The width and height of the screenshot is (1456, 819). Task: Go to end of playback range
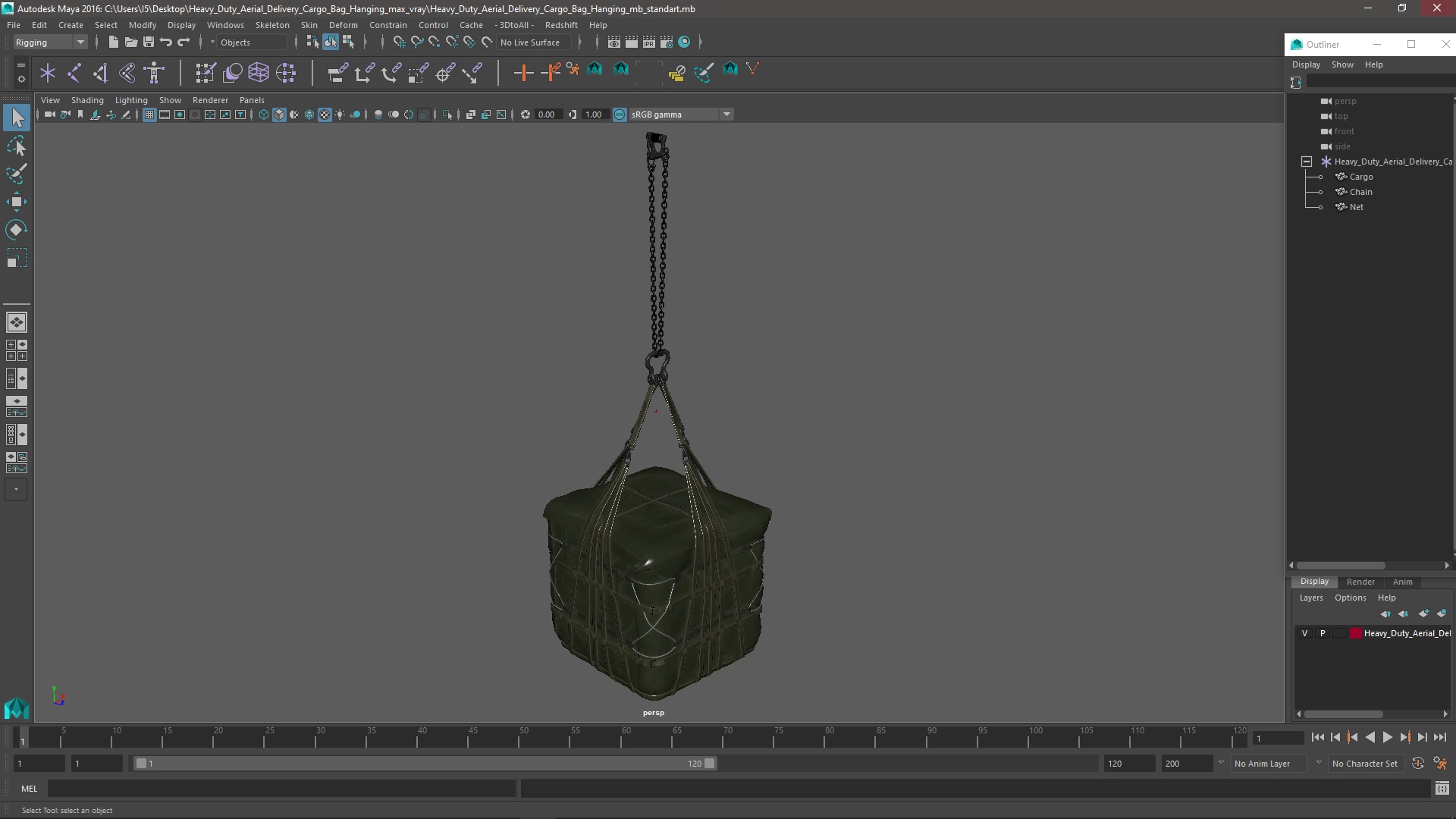(1439, 737)
